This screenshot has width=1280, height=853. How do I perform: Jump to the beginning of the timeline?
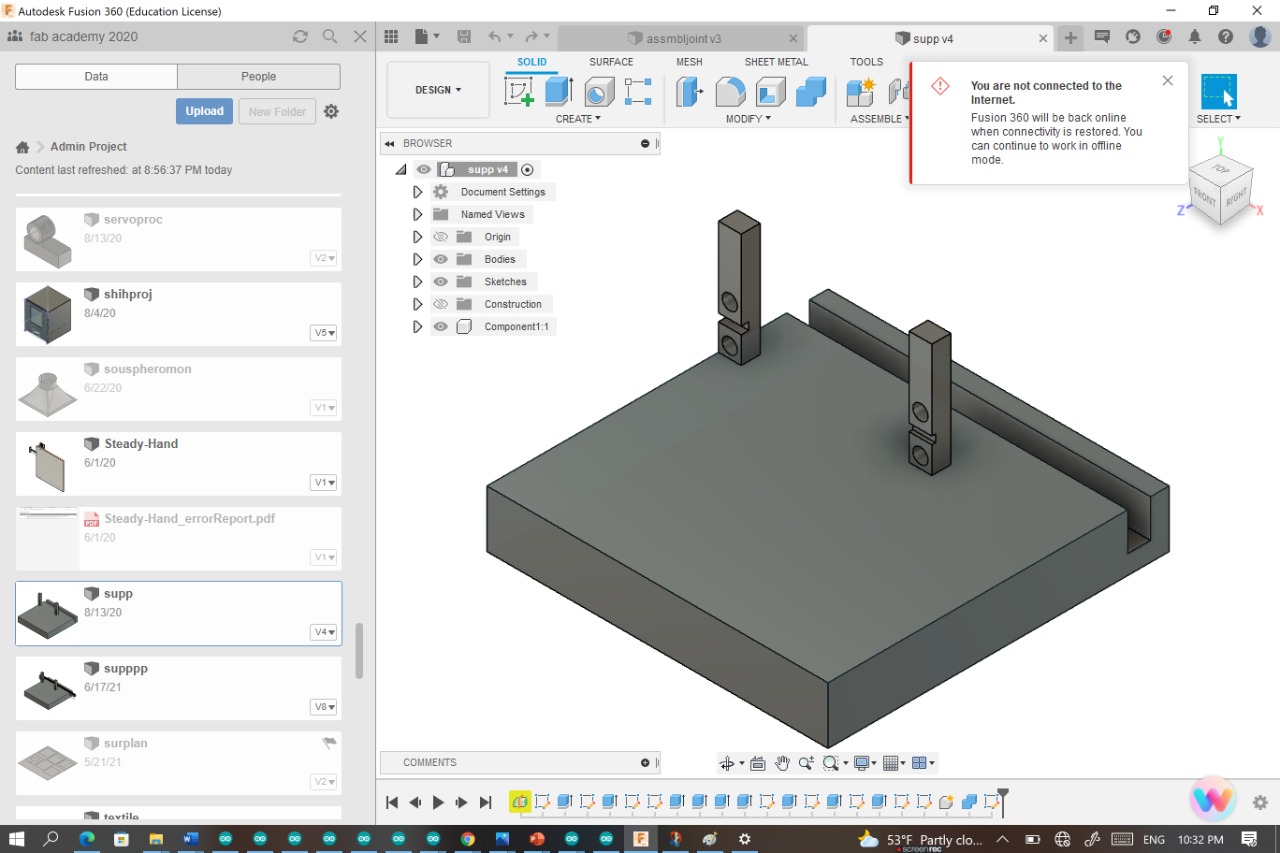pos(392,802)
